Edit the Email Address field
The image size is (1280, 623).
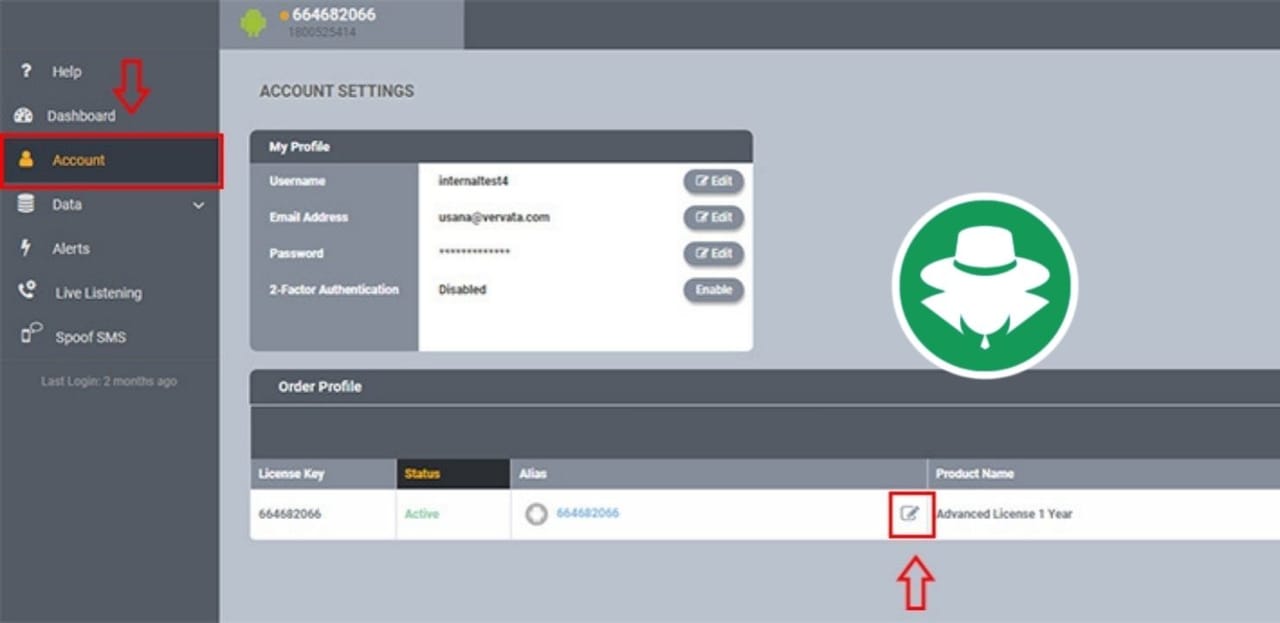pyautogui.click(x=713, y=218)
